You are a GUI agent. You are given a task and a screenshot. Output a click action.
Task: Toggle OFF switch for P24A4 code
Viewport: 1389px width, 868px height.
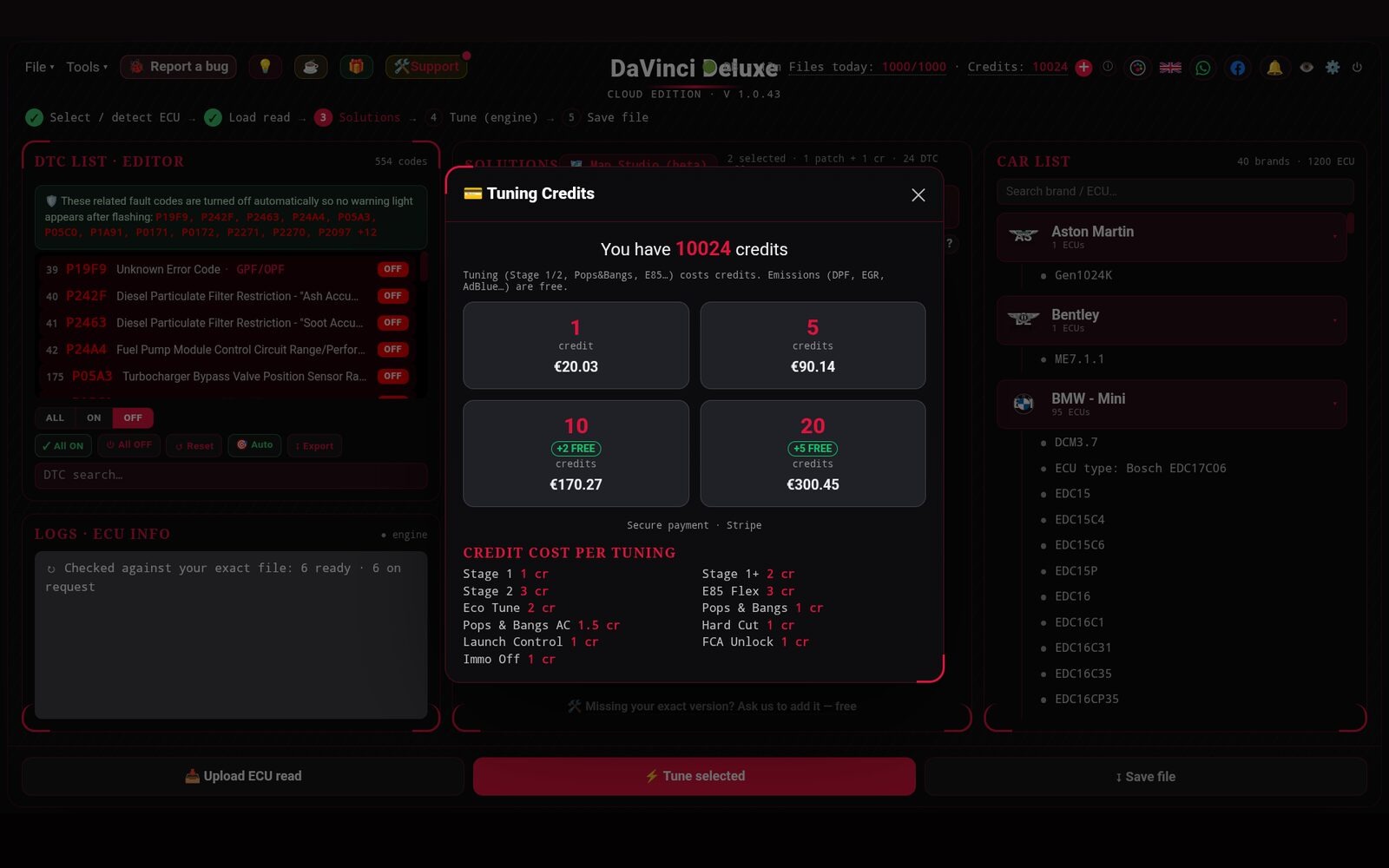(x=392, y=350)
